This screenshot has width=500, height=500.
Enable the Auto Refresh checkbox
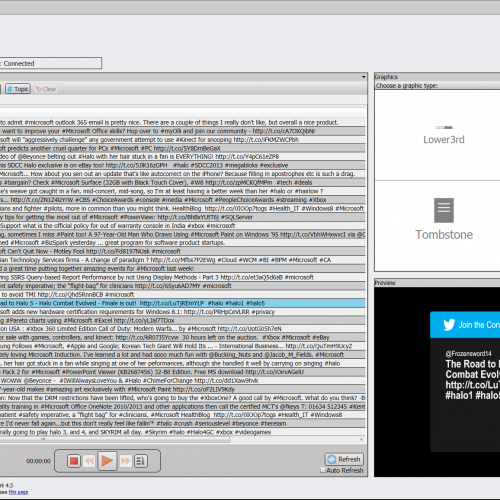[x=323, y=470]
